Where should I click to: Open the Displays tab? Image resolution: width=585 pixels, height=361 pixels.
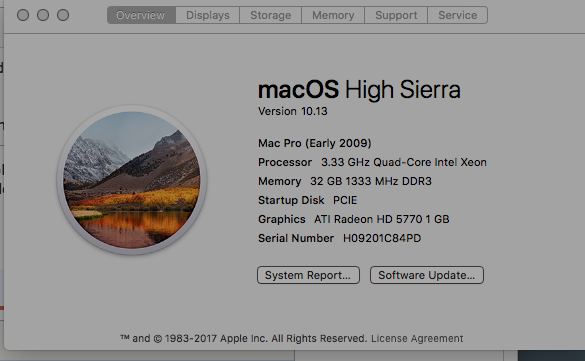[207, 15]
